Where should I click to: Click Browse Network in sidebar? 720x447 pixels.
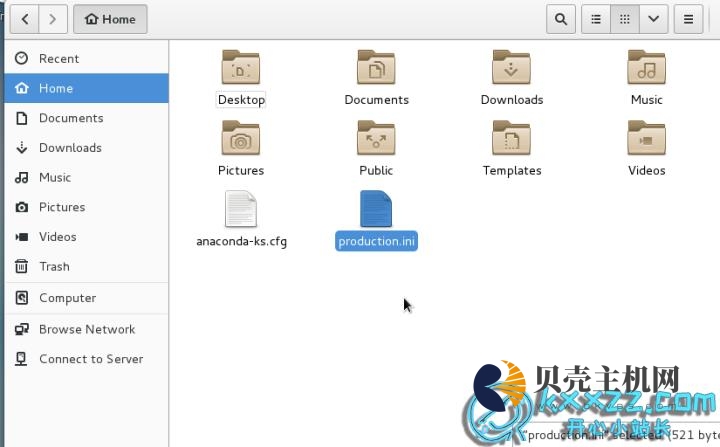click(x=86, y=329)
